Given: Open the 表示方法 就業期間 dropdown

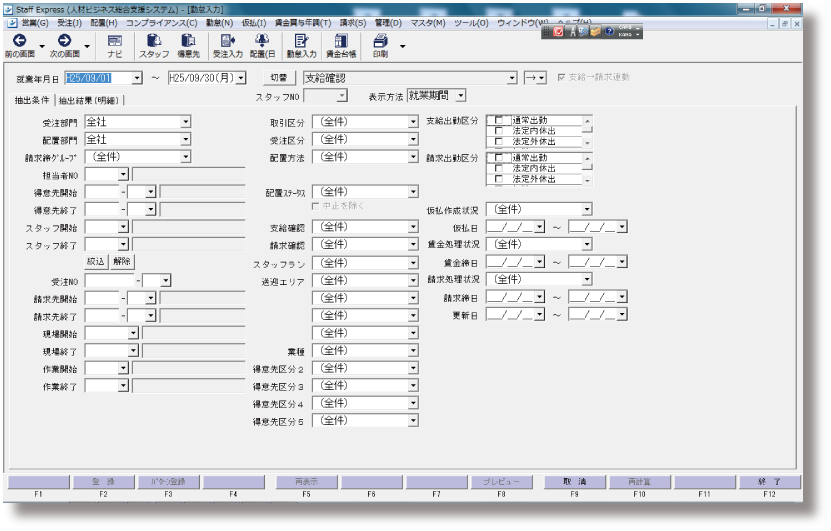Looking at the screenshot, I should click(461, 96).
